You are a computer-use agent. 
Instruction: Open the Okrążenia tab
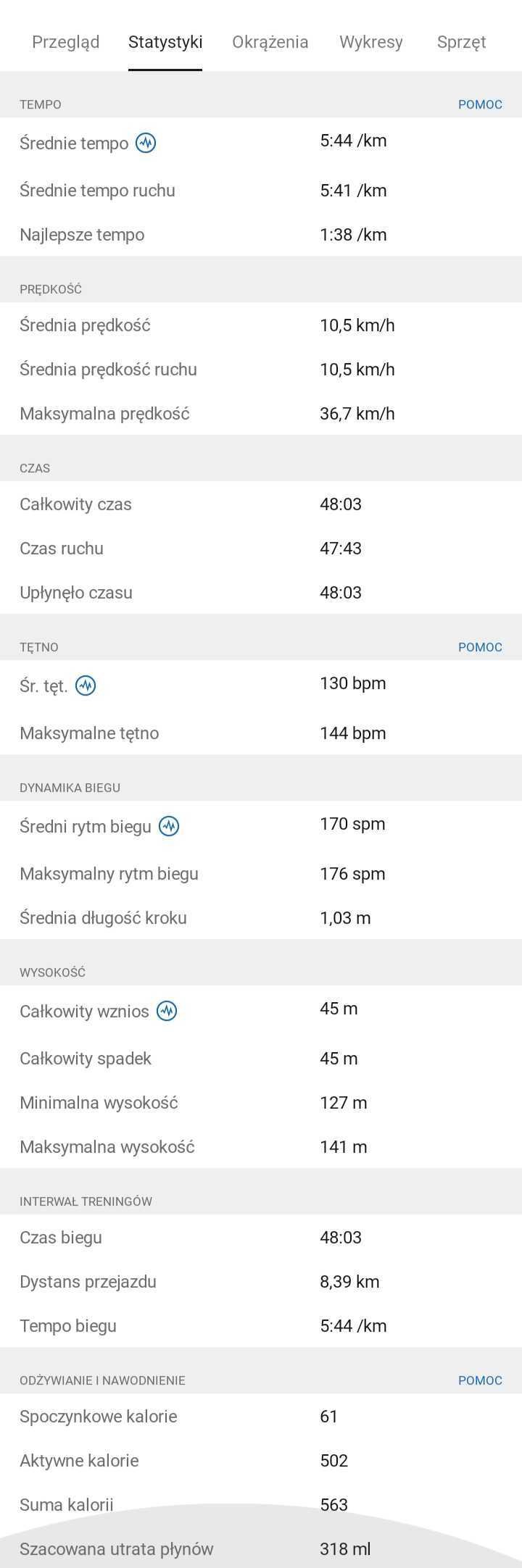click(x=270, y=42)
